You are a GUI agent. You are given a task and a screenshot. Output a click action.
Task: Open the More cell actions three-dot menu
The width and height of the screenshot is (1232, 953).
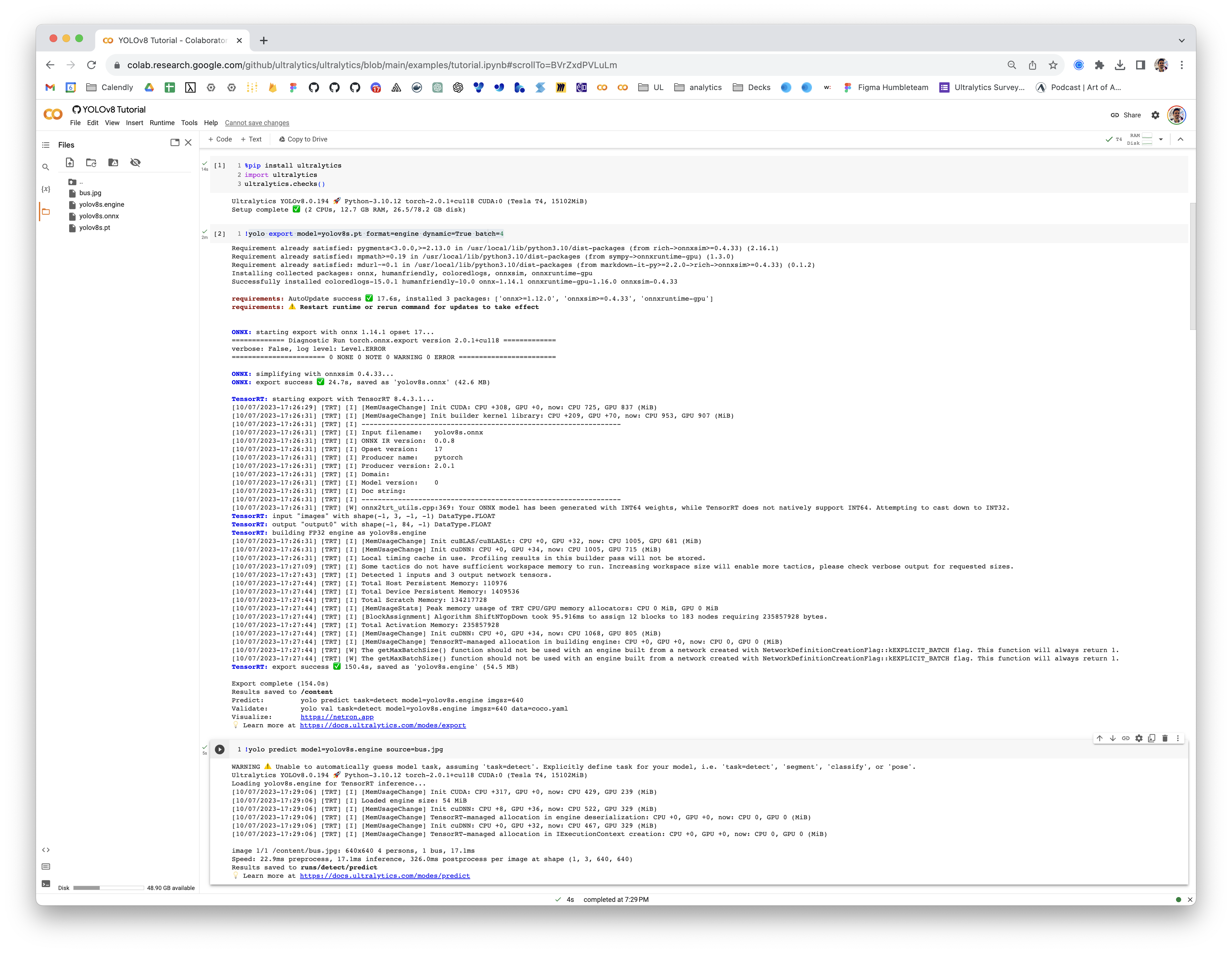1177,738
